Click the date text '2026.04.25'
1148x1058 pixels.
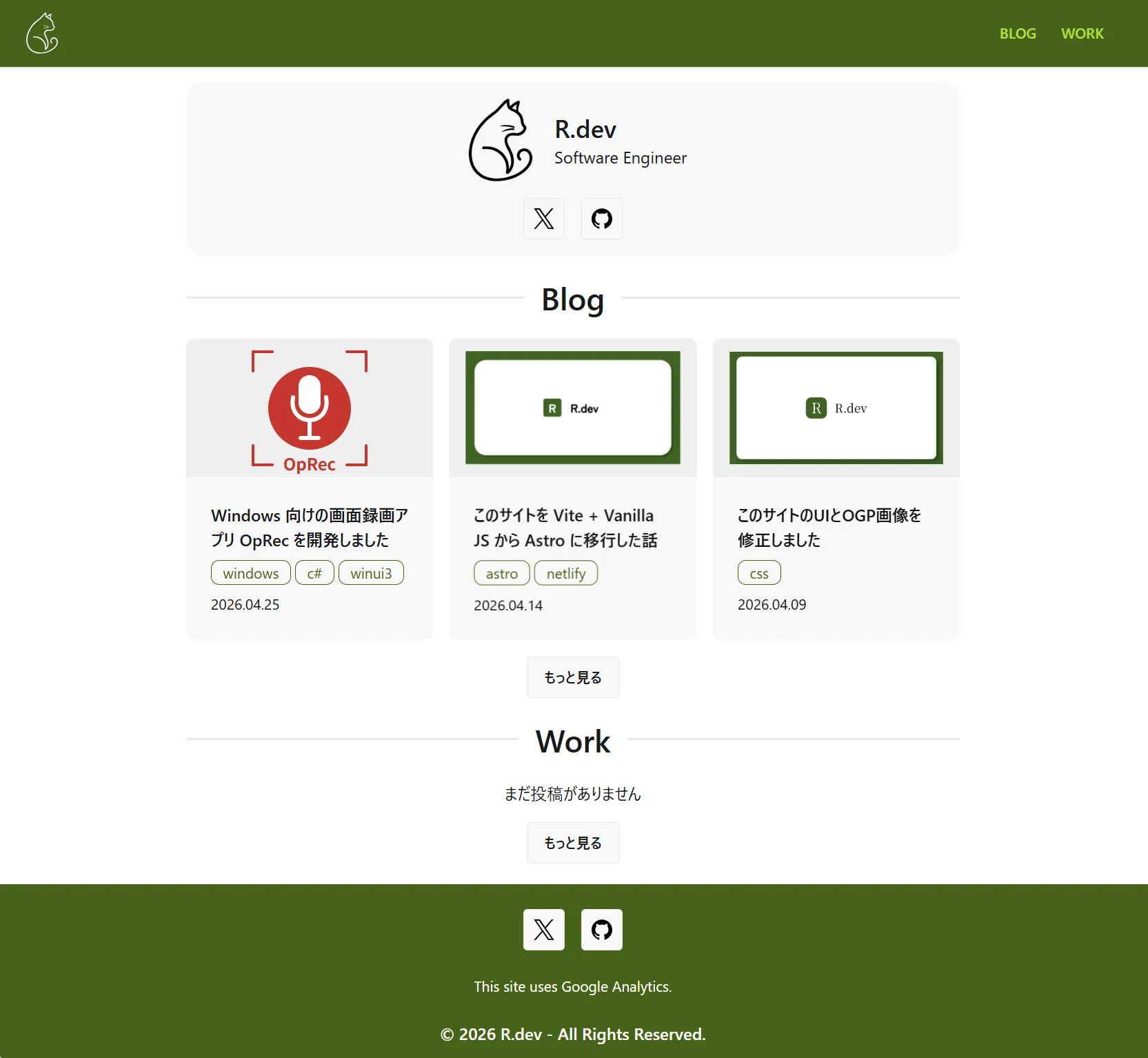click(x=245, y=605)
